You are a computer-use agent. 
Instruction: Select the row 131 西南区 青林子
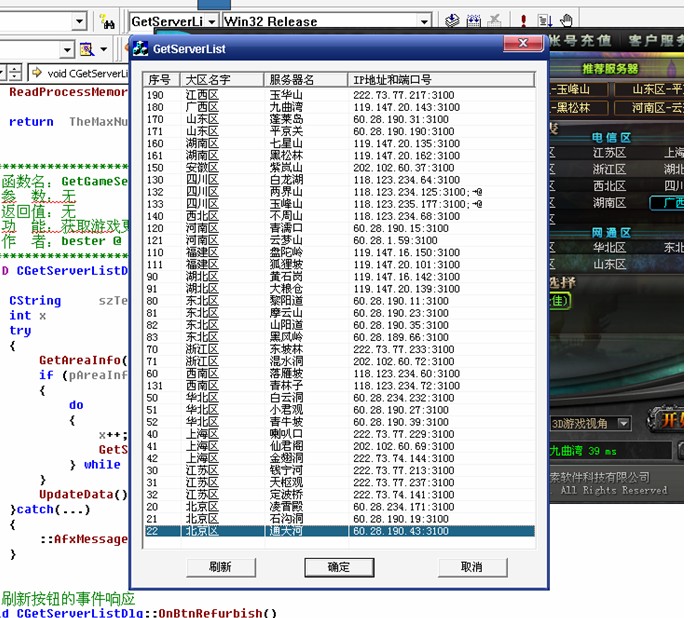click(339, 386)
